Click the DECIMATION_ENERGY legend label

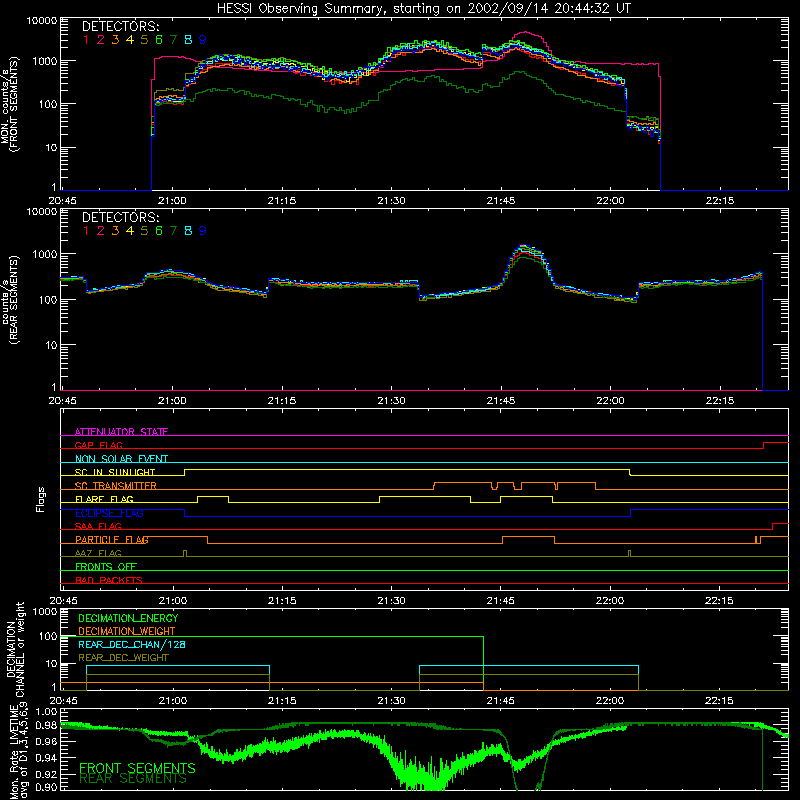click(x=128, y=618)
